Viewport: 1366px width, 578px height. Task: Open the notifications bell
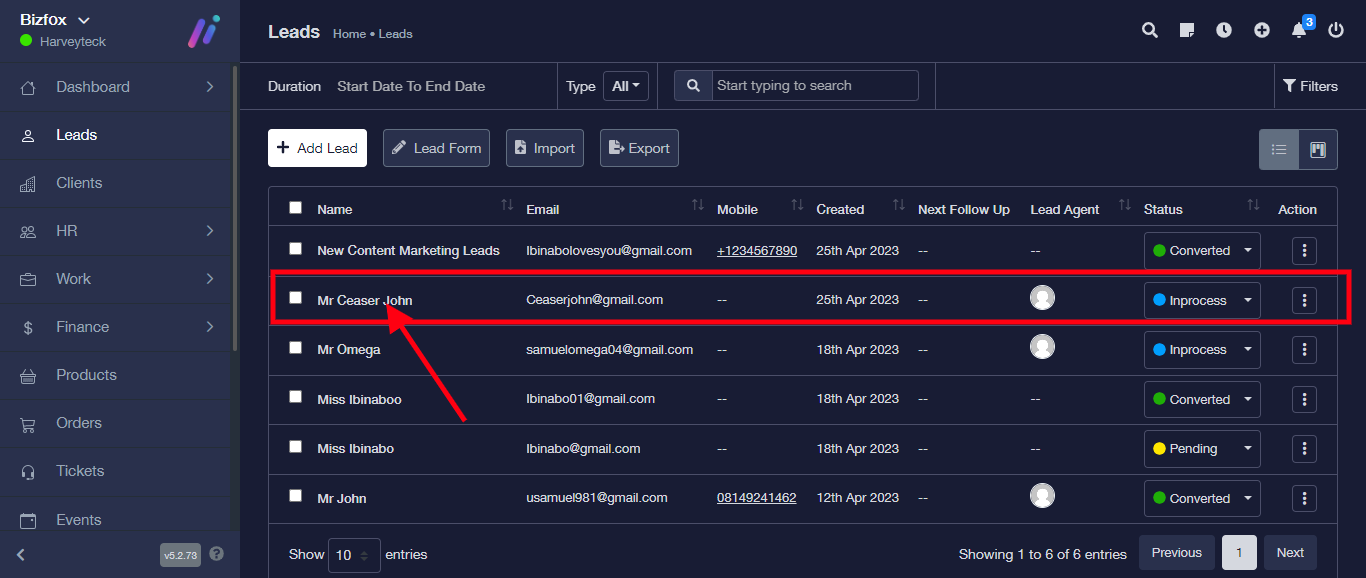click(x=1299, y=31)
